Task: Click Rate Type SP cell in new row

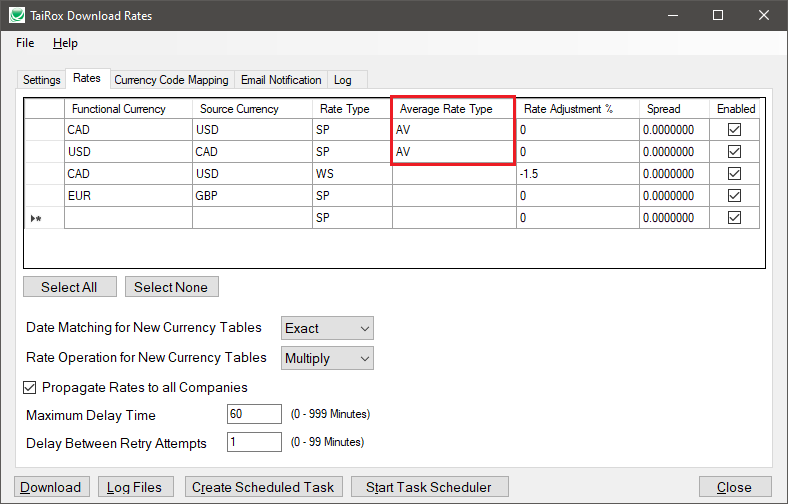Action: 352,218
